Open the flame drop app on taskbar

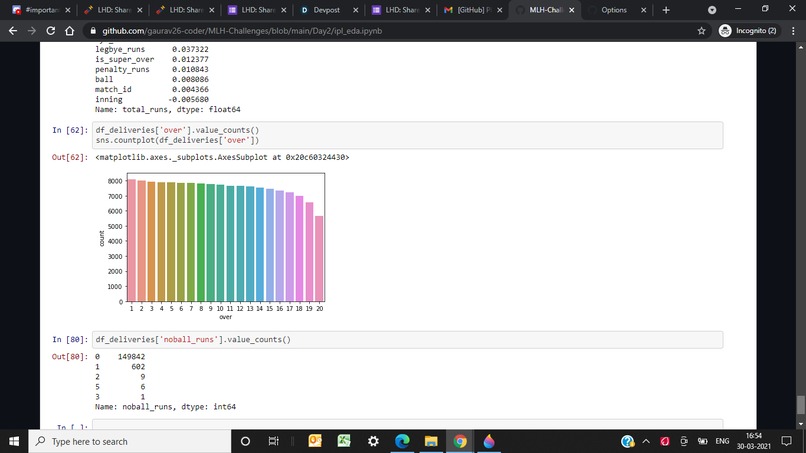click(489, 441)
